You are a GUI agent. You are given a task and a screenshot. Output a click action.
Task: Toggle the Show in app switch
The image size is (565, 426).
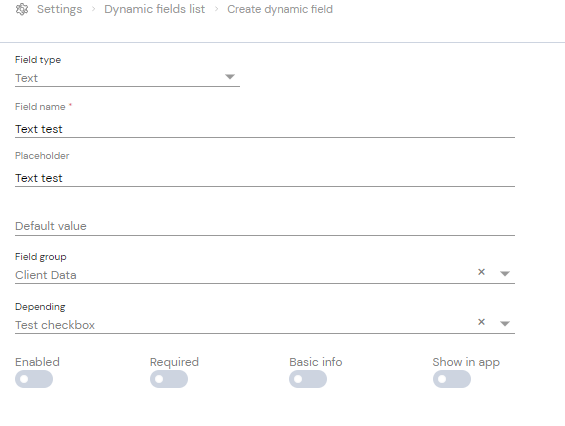pos(452,379)
